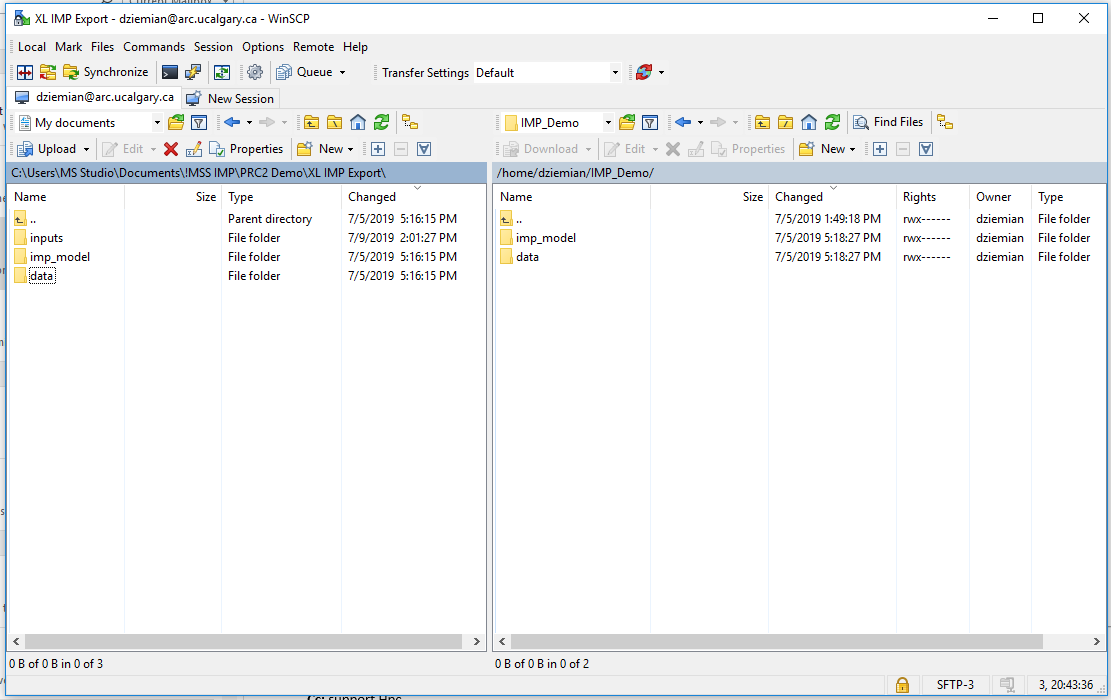Click remote panel Filter icon

(650, 123)
